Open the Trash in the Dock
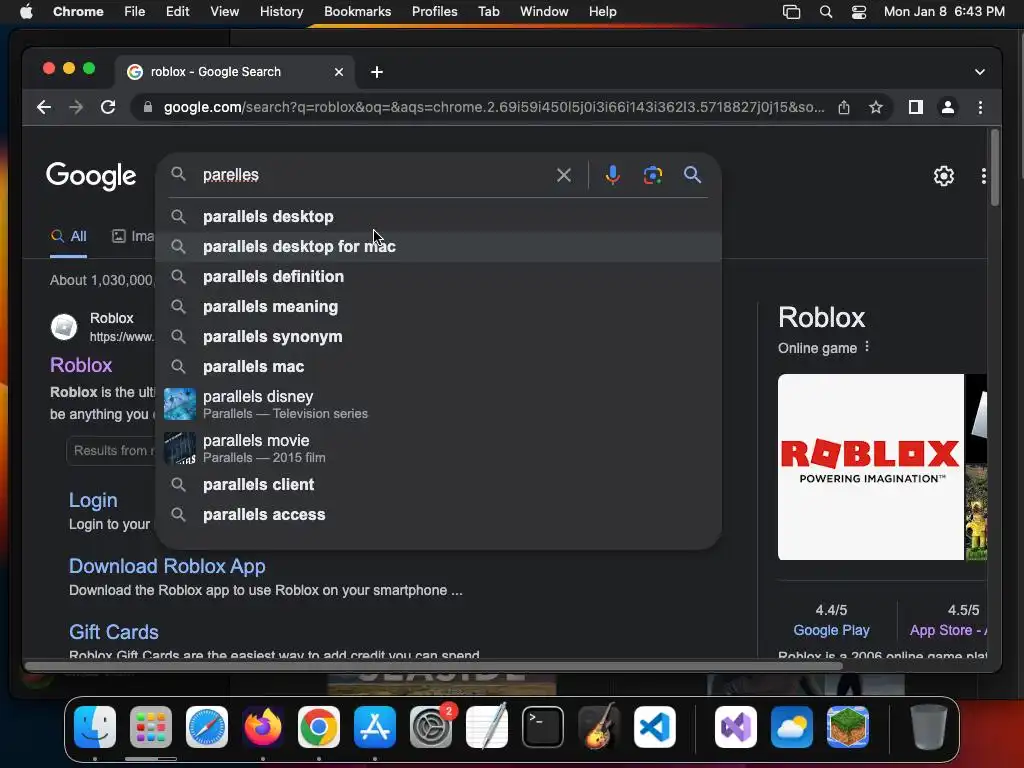 click(x=928, y=726)
